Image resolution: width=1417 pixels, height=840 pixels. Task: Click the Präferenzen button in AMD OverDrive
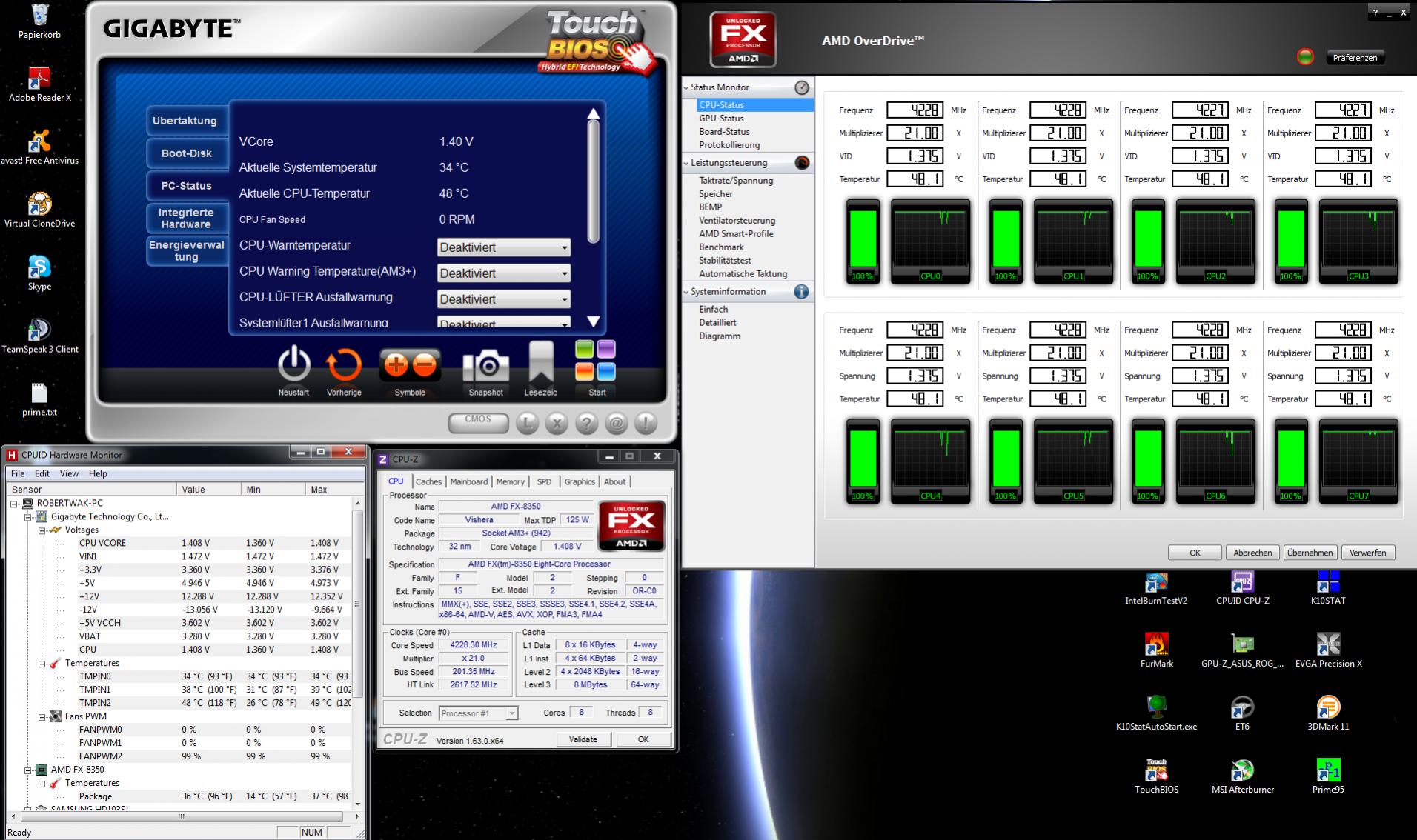[x=1355, y=58]
